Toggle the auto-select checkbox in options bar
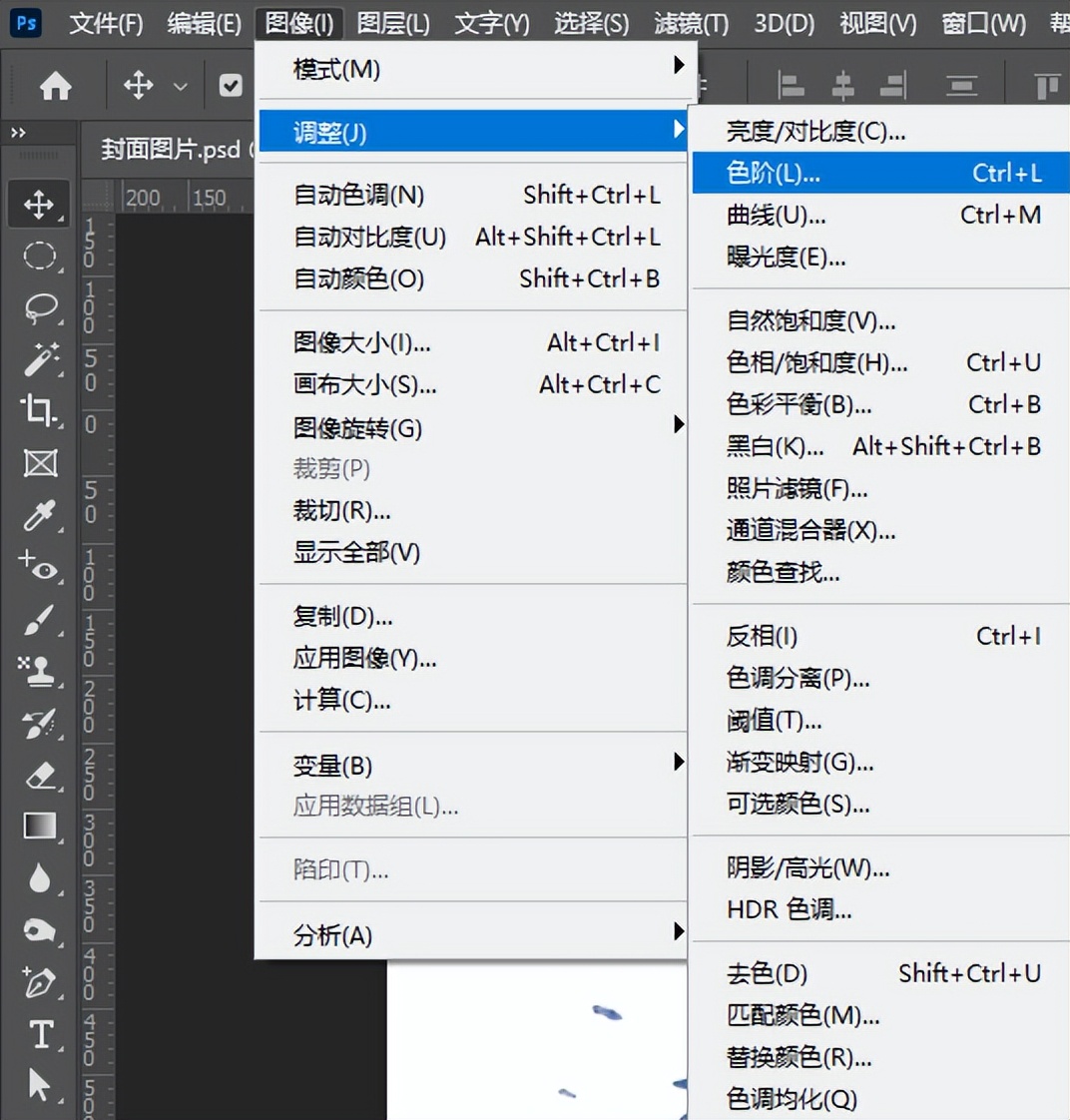 click(x=230, y=87)
